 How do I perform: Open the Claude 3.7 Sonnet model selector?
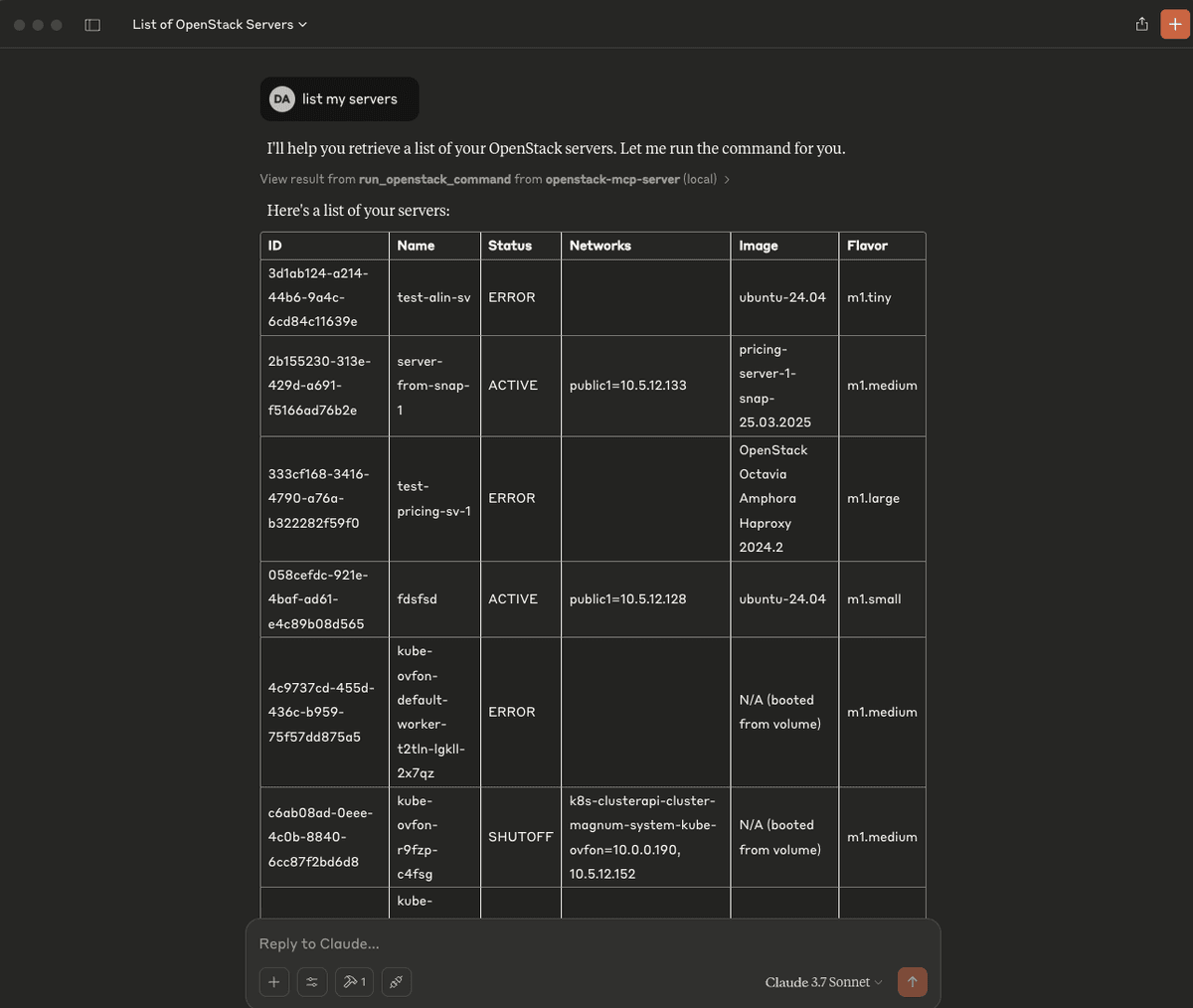click(823, 982)
